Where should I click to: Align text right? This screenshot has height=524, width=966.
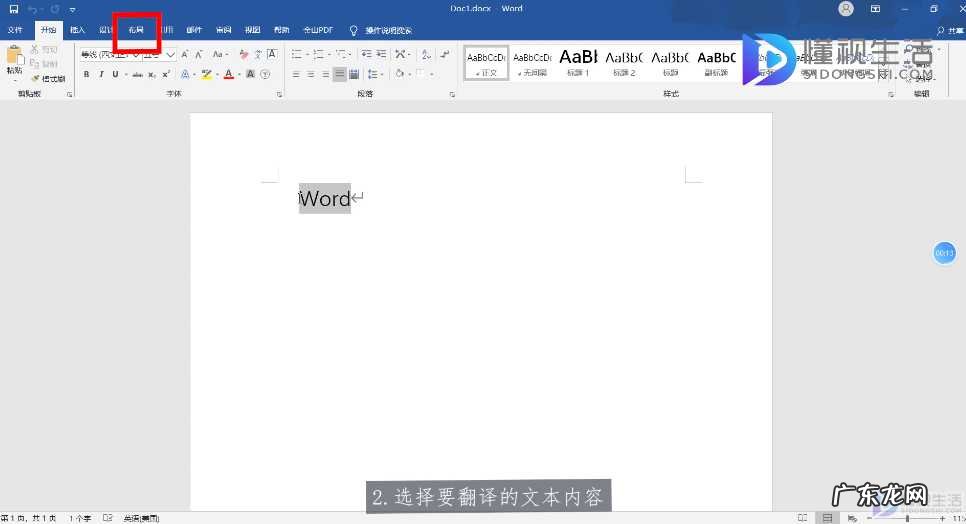[x=325, y=75]
